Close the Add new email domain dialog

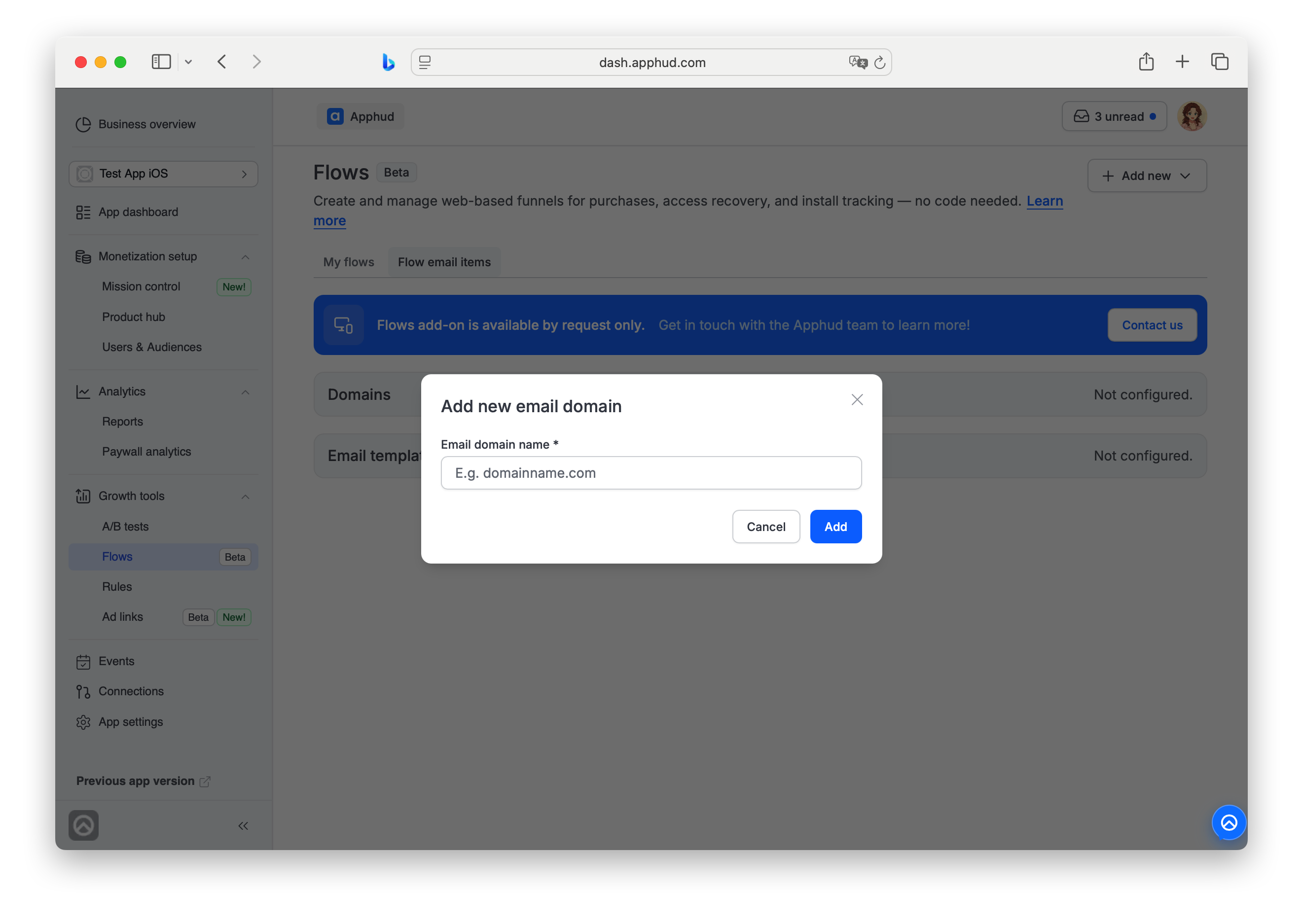(857, 399)
